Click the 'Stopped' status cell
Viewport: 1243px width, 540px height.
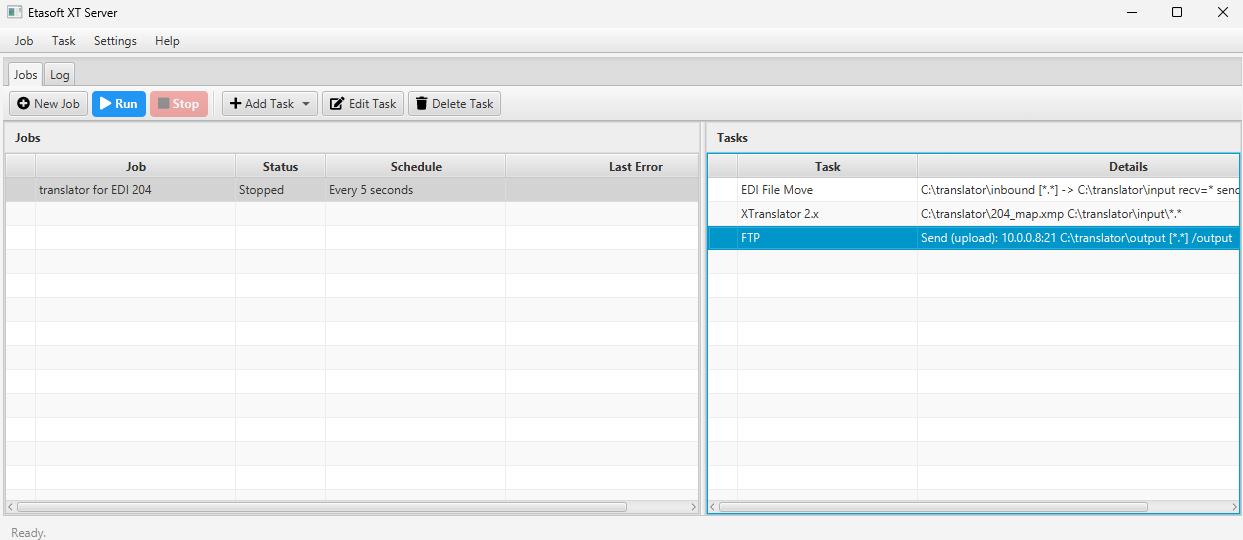pos(280,190)
